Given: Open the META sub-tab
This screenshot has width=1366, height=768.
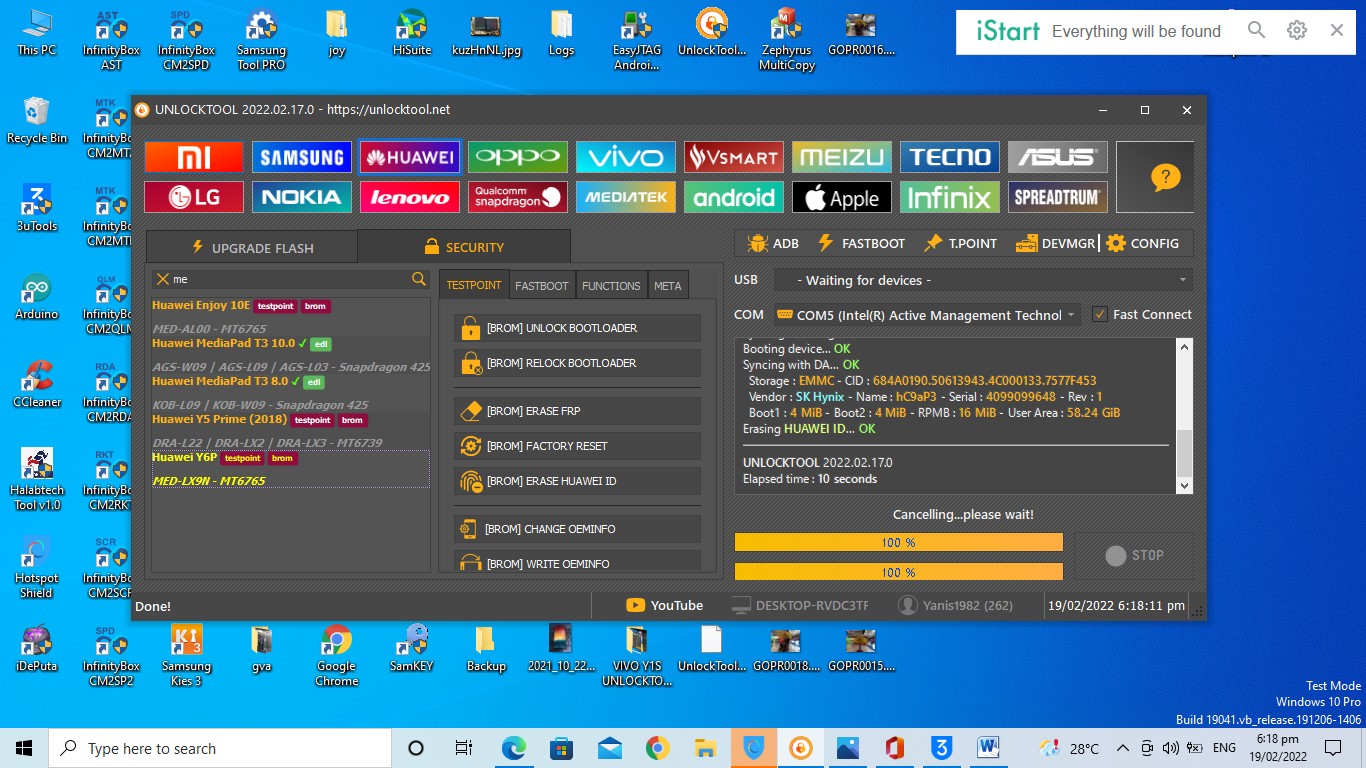Looking at the screenshot, I should 668,285.
